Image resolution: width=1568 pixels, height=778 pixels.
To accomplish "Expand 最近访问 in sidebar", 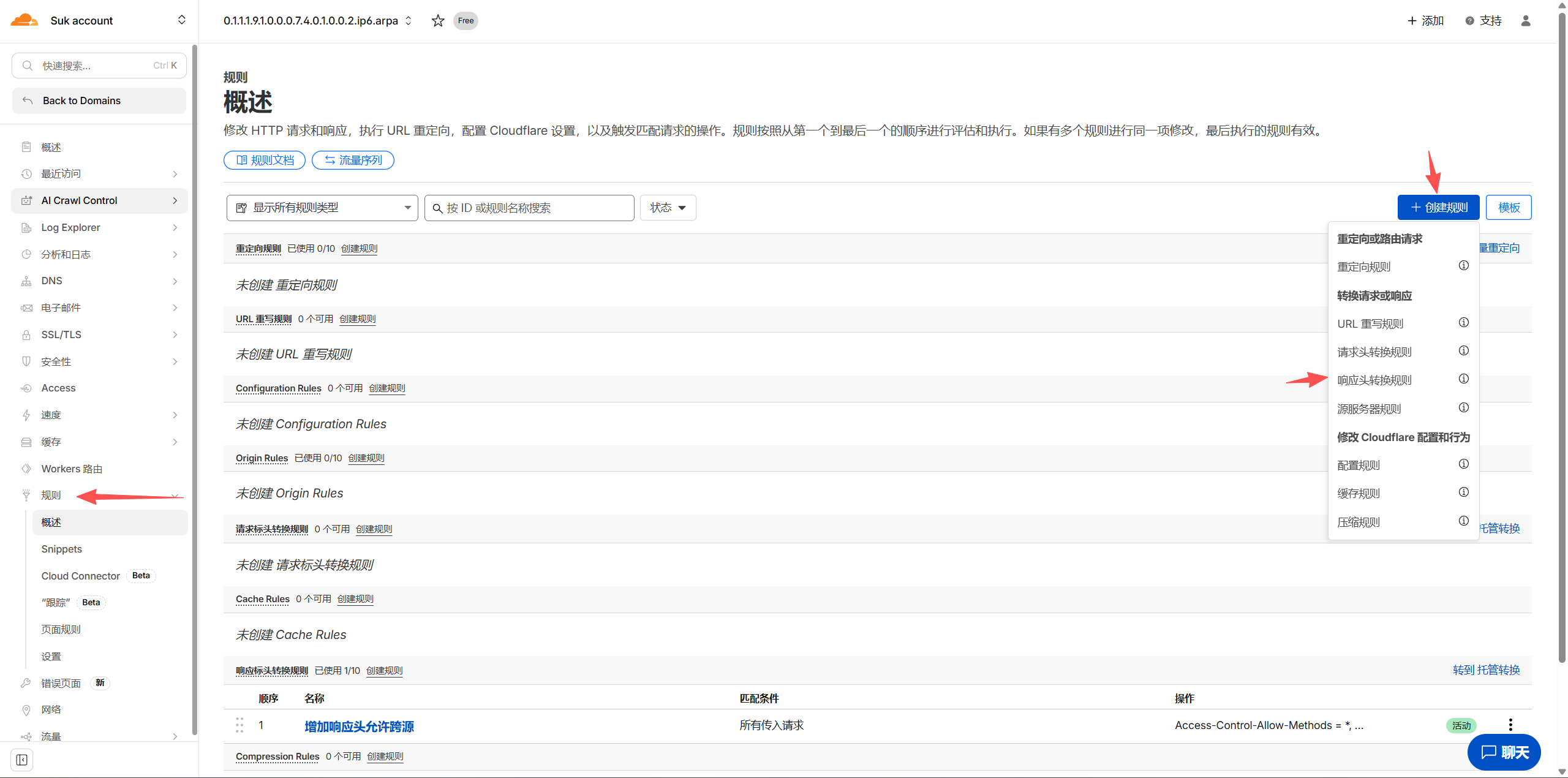I will tap(175, 175).
